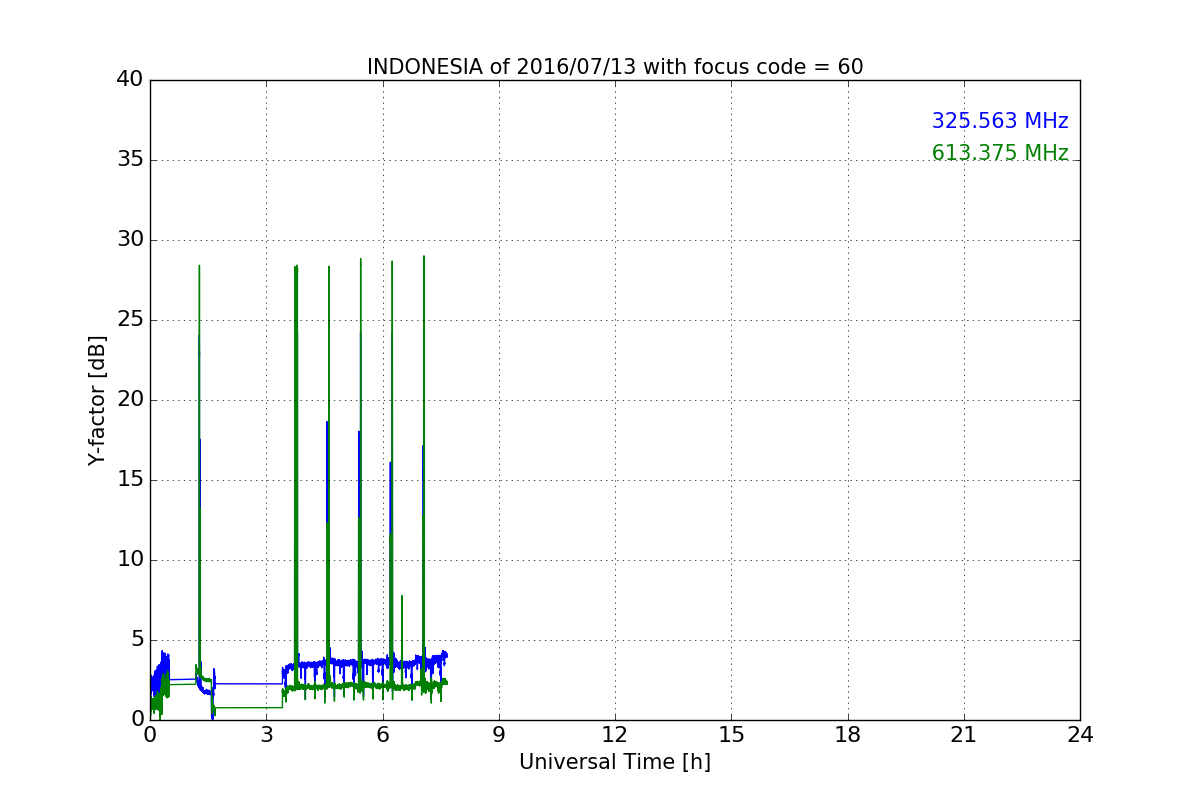Click x-axis tick label 3
This screenshot has width=1200, height=800.
(x=266, y=735)
